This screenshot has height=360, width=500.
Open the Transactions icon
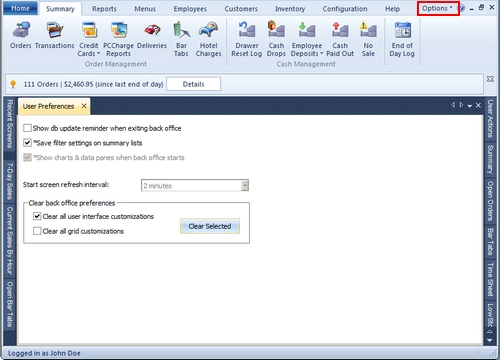click(55, 35)
